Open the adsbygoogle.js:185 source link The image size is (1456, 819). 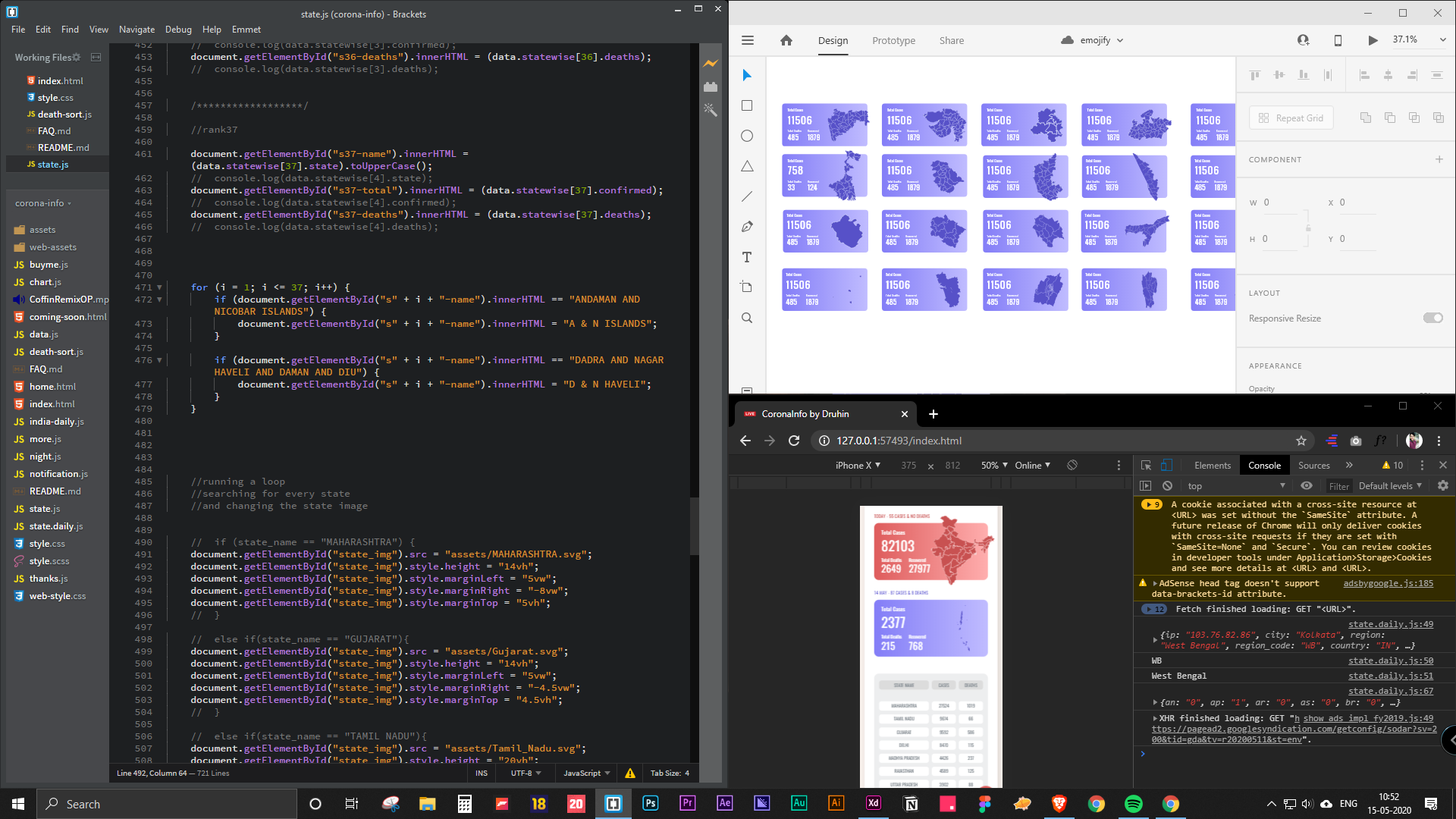click(1388, 583)
